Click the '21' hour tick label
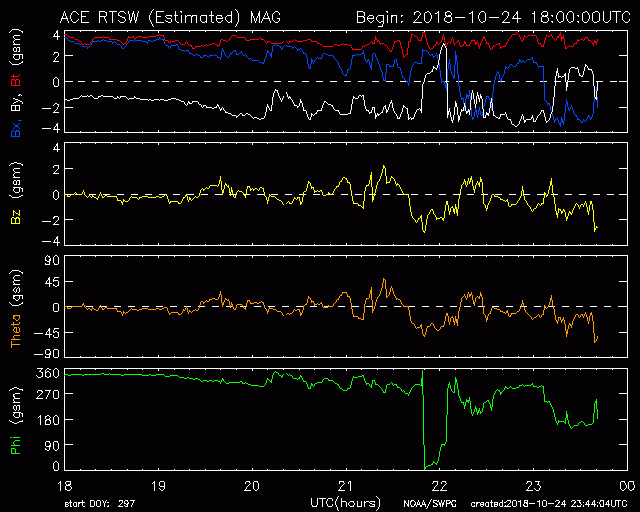The width and height of the screenshot is (640, 512). click(x=345, y=486)
